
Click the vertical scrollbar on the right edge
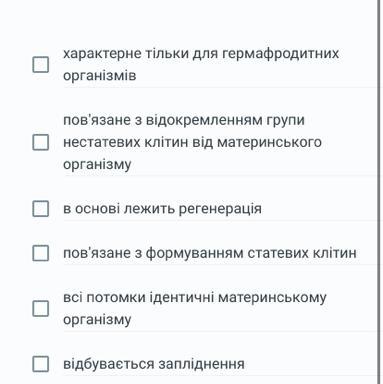[x=379, y=192]
